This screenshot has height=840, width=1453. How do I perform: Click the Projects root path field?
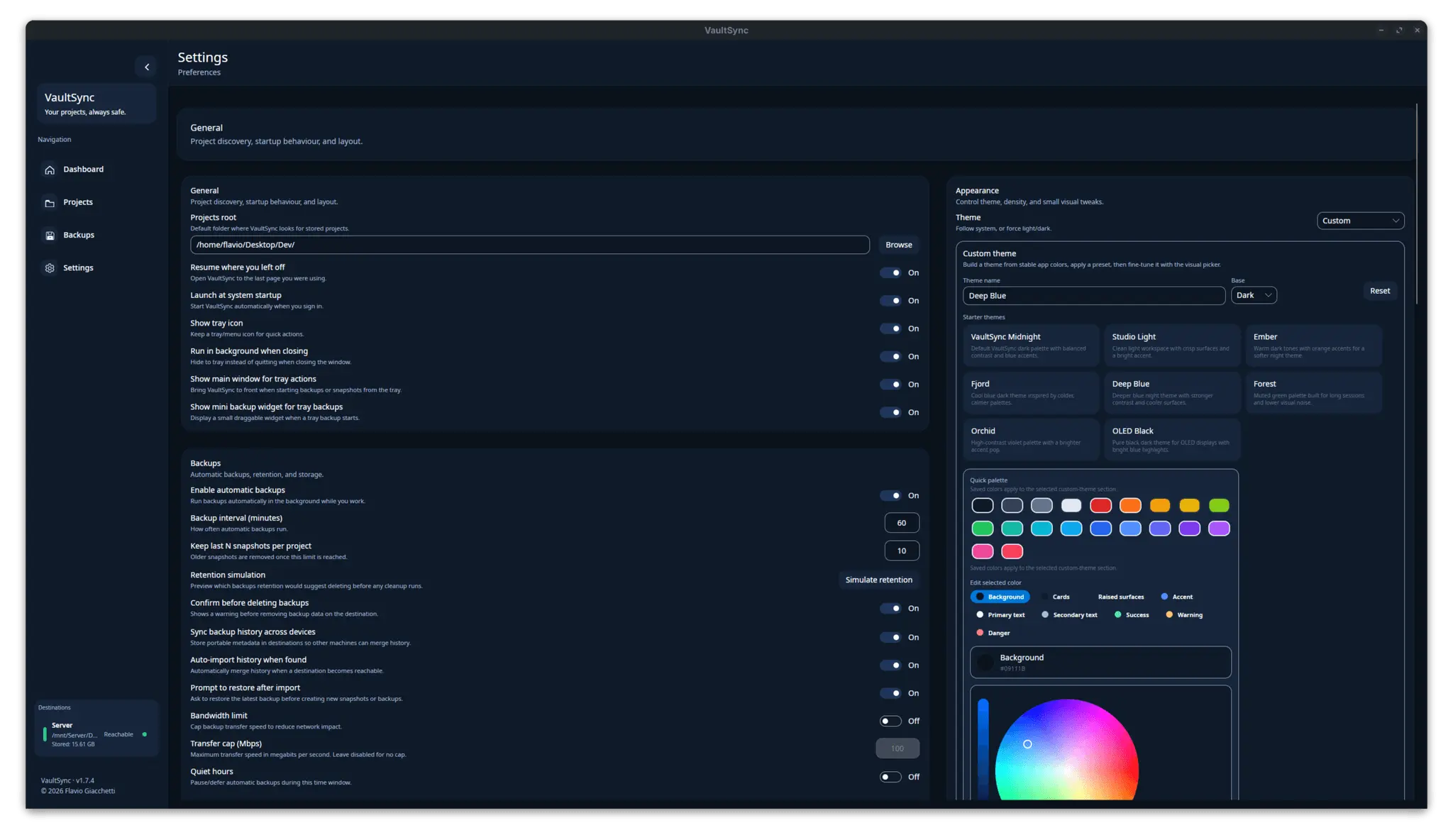[529, 245]
